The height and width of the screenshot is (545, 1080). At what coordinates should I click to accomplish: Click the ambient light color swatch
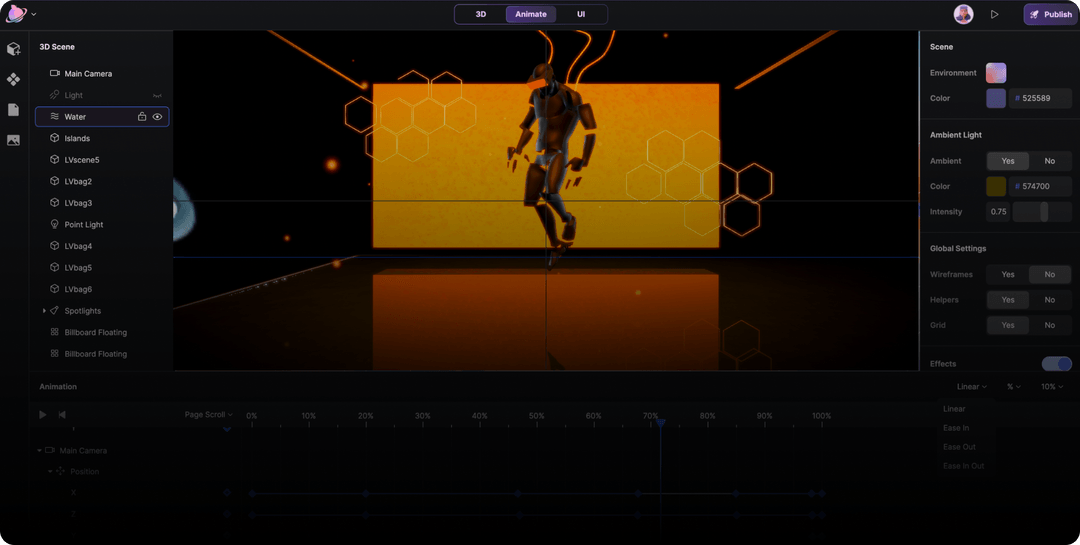(996, 186)
